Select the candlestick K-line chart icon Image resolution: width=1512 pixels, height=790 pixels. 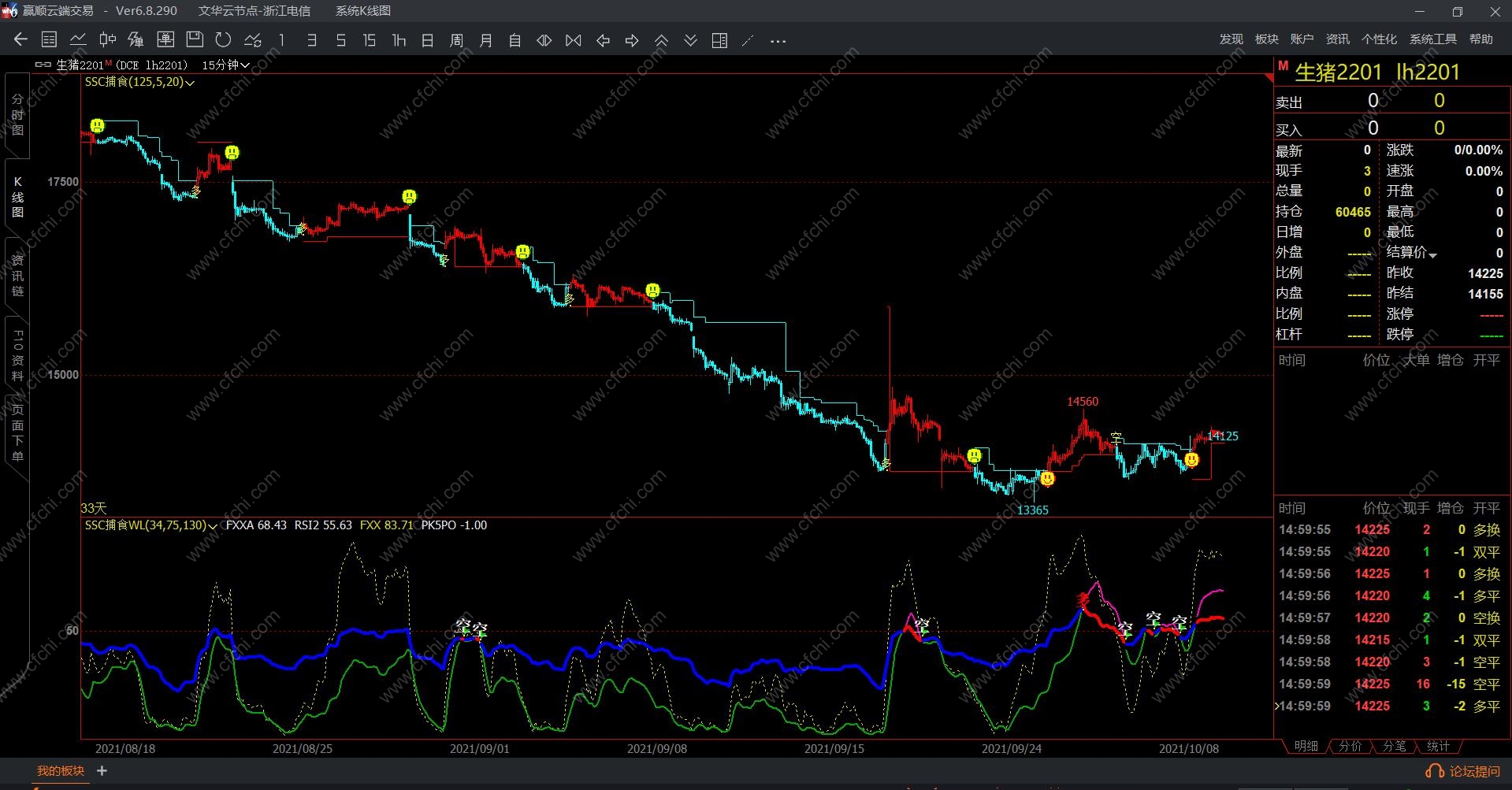click(x=107, y=40)
